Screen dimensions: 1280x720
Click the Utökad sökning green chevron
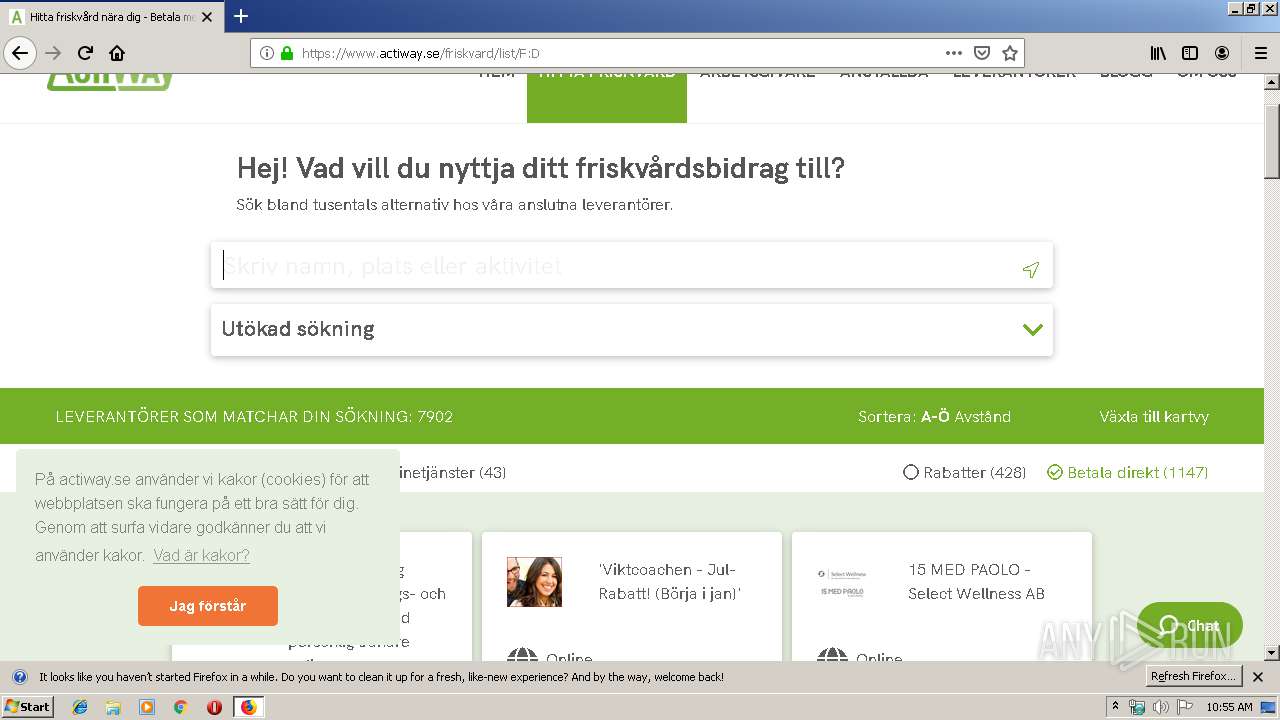[x=1033, y=329]
